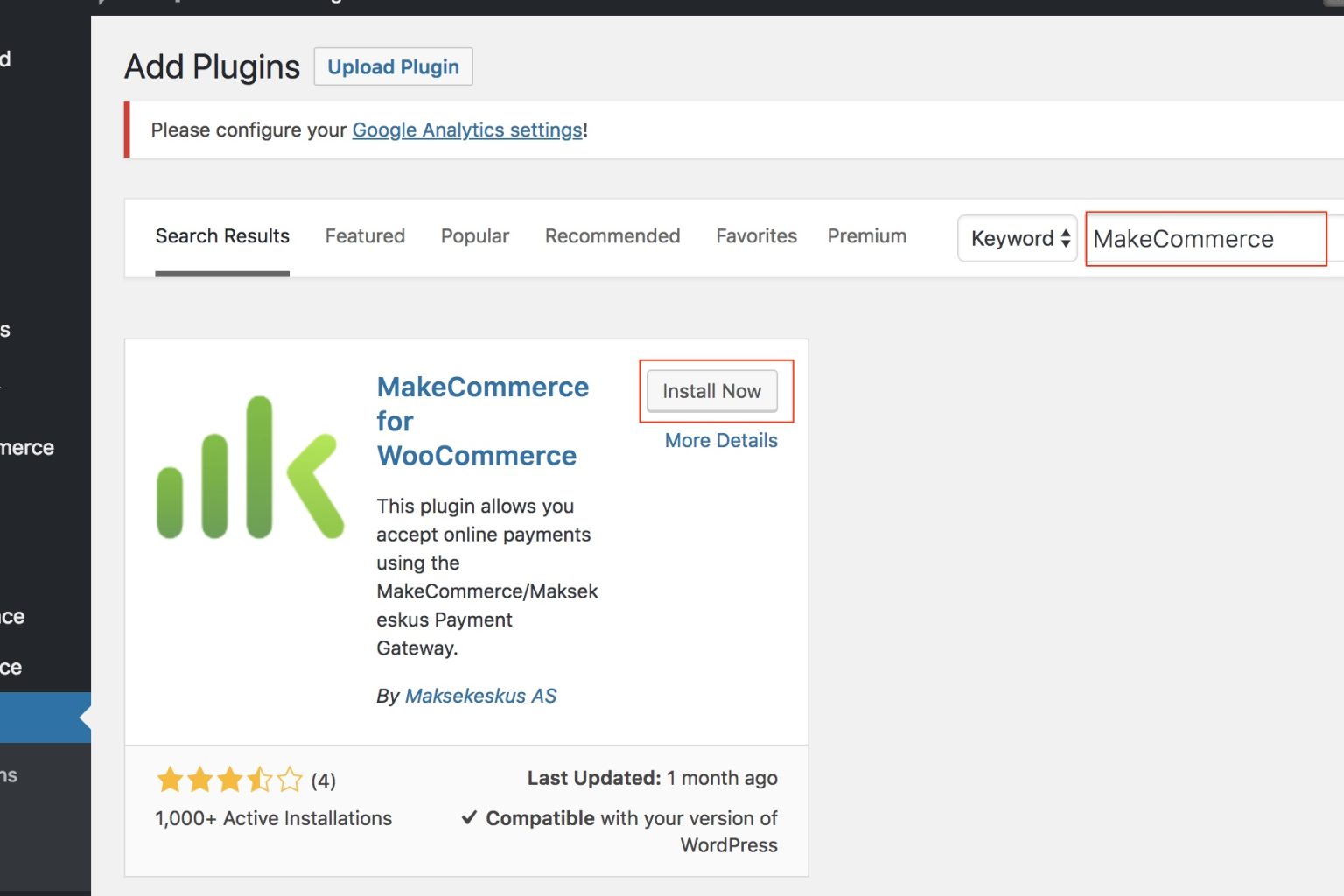The height and width of the screenshot is (896, 1344).
Task: Click the Install Now button
Action: (x=711, y=391)
